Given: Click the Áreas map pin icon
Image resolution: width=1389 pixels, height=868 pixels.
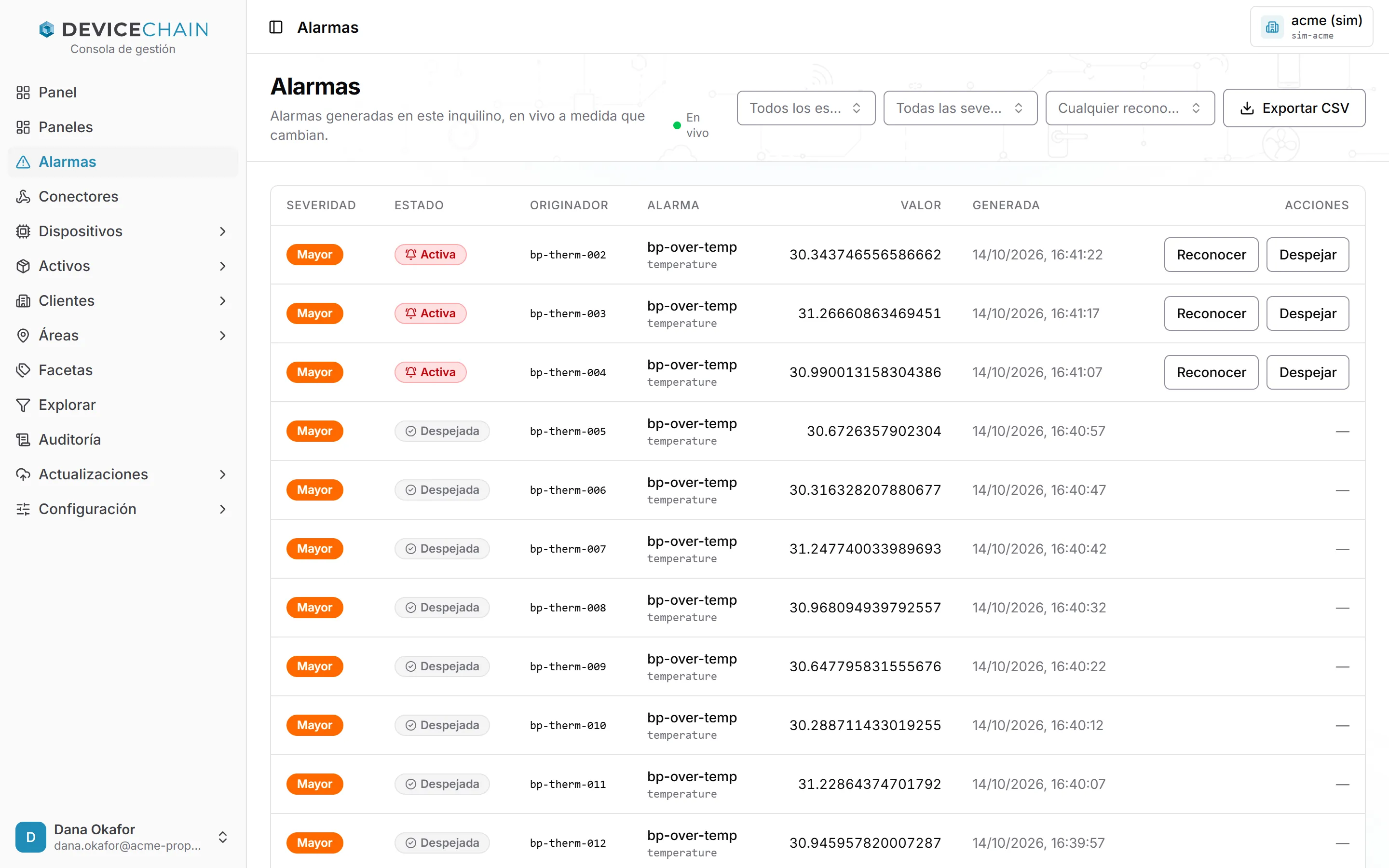Looking at the screenshot, I should point(23,335).
